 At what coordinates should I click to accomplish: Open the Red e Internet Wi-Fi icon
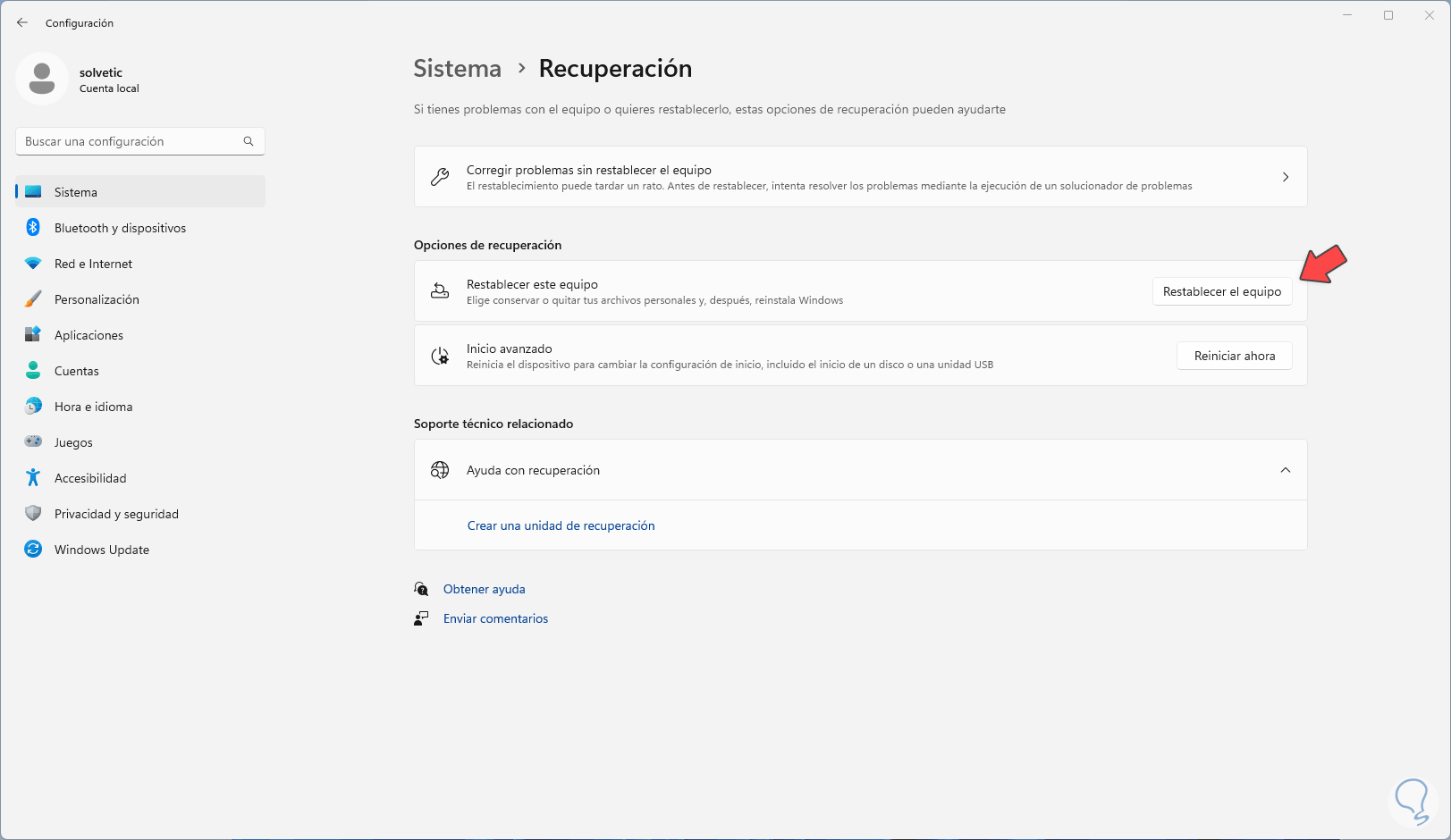pos(33,264)
